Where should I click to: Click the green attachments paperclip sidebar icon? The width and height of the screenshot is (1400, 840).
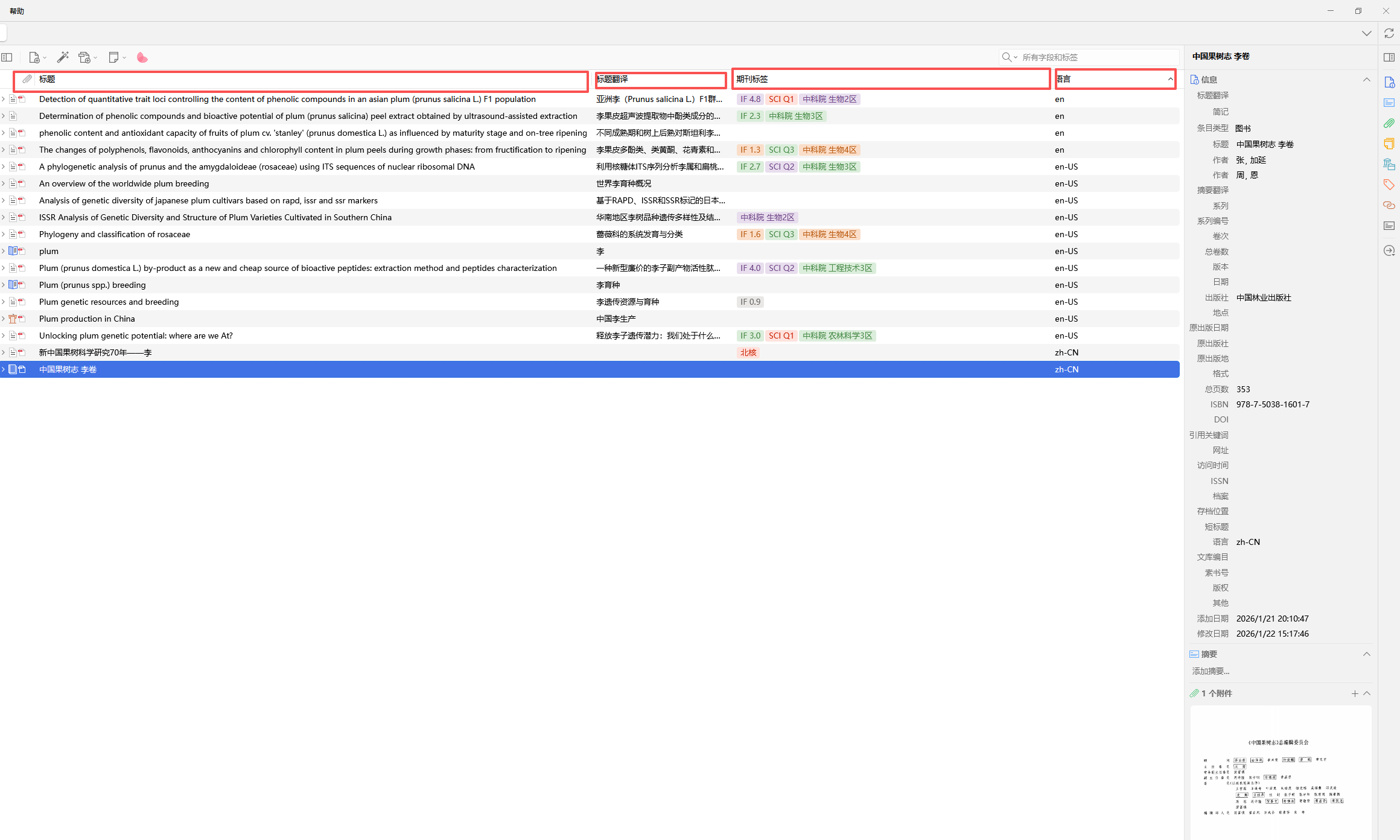[1389, 123]
